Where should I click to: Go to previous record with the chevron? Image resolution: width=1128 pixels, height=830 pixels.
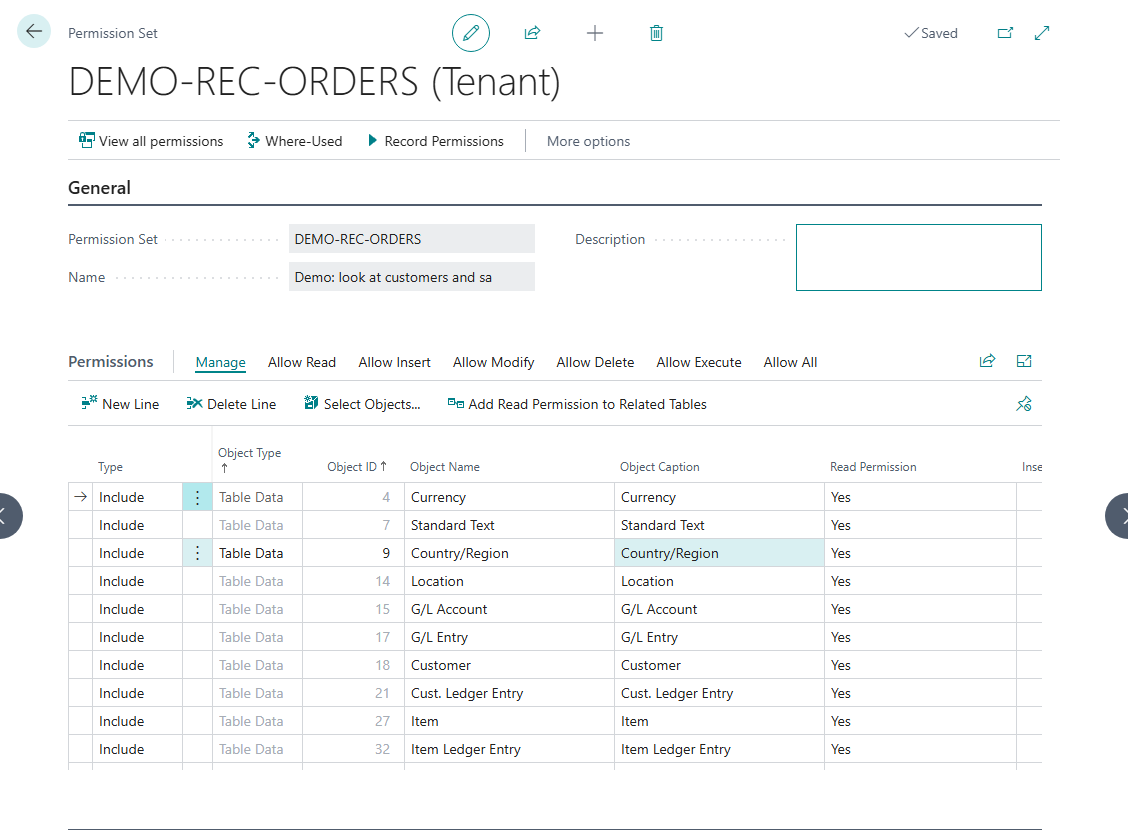pos(6,516)
